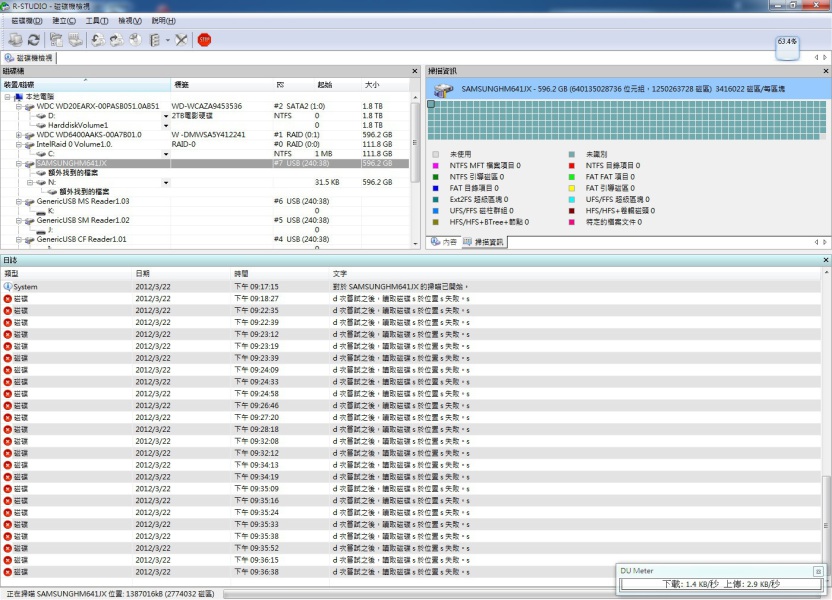Sort the log by the 類型 column header

click(x=66, y=274)
